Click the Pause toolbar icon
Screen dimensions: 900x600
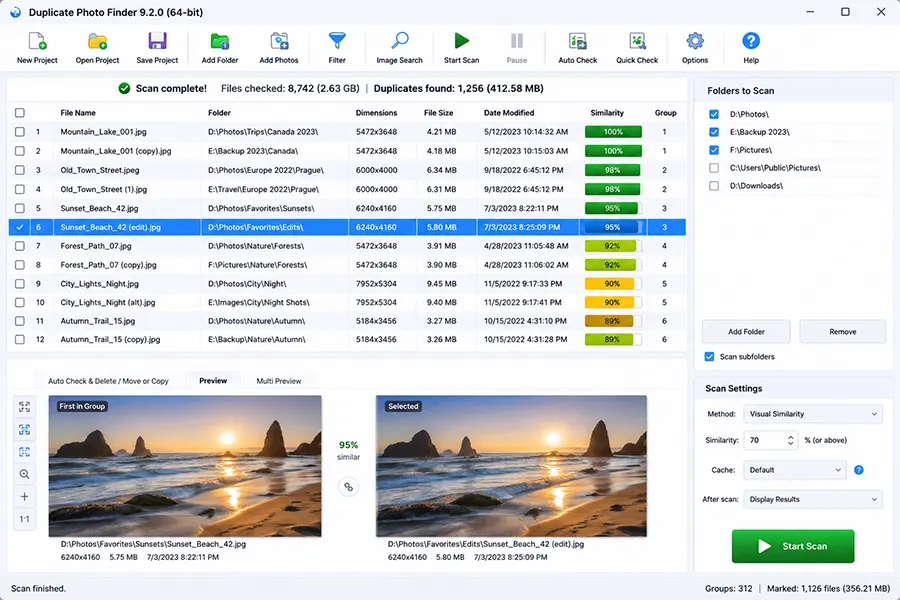517,41
